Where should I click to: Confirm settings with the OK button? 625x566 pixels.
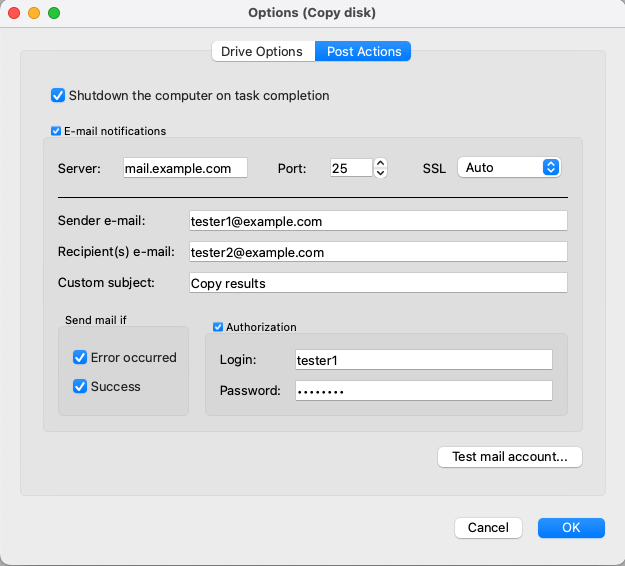coord(571,528)
